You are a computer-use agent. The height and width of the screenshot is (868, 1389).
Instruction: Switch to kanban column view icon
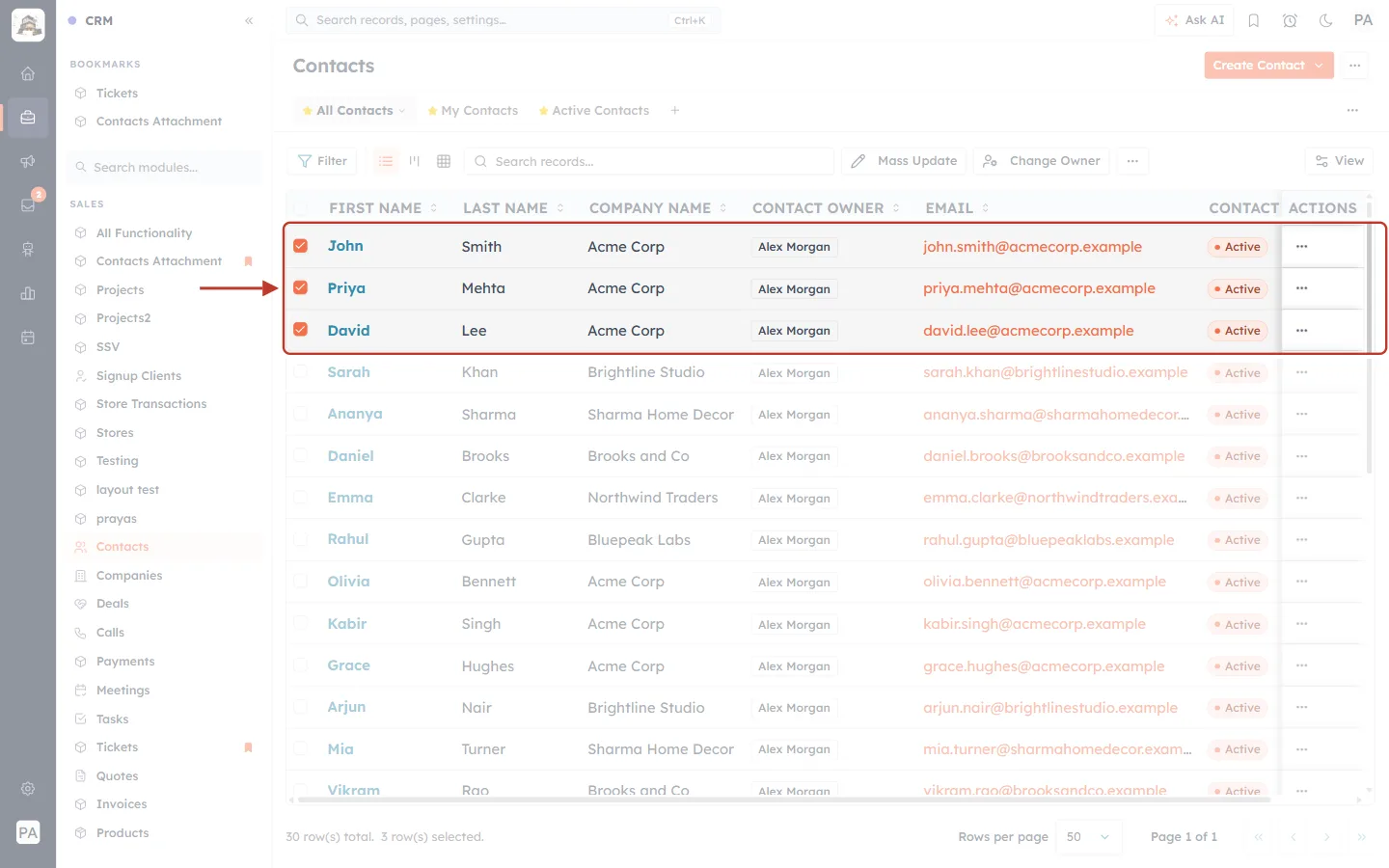(415, 161)
